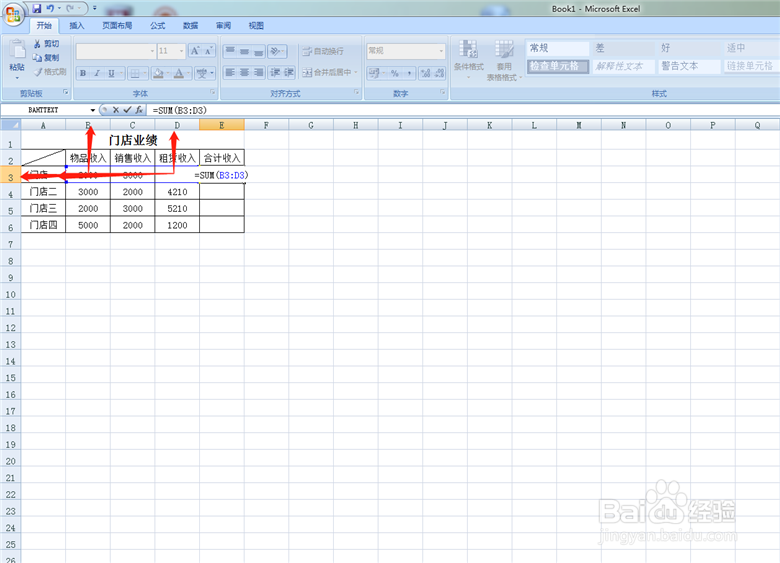Open the 常规 number format dropdown
The height and width of the screenshot is (563, 780).
tap(441, 51)
